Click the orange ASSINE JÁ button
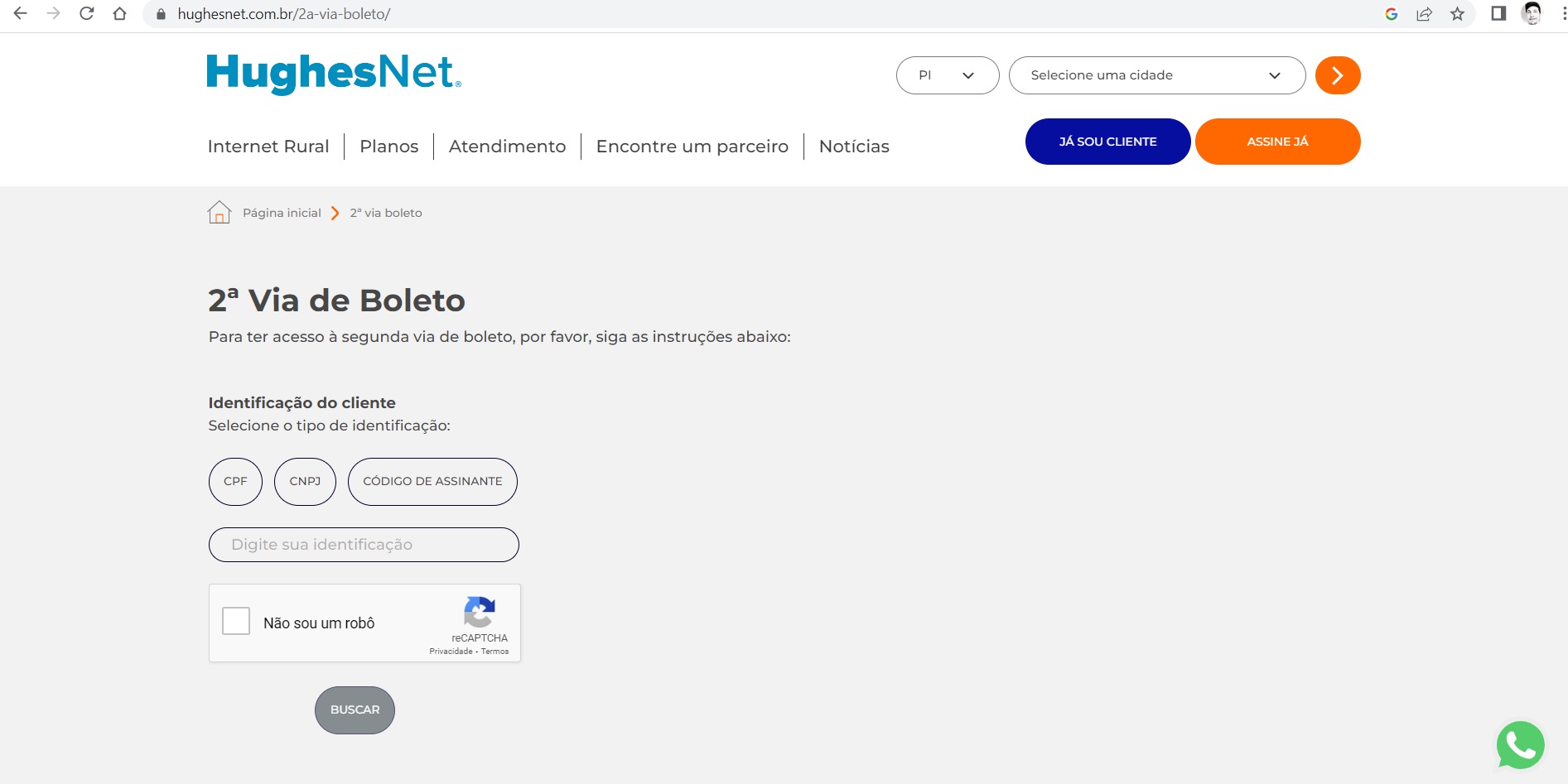The height and width of the screenshot is (784, 1568). [x=1278, y=142]
